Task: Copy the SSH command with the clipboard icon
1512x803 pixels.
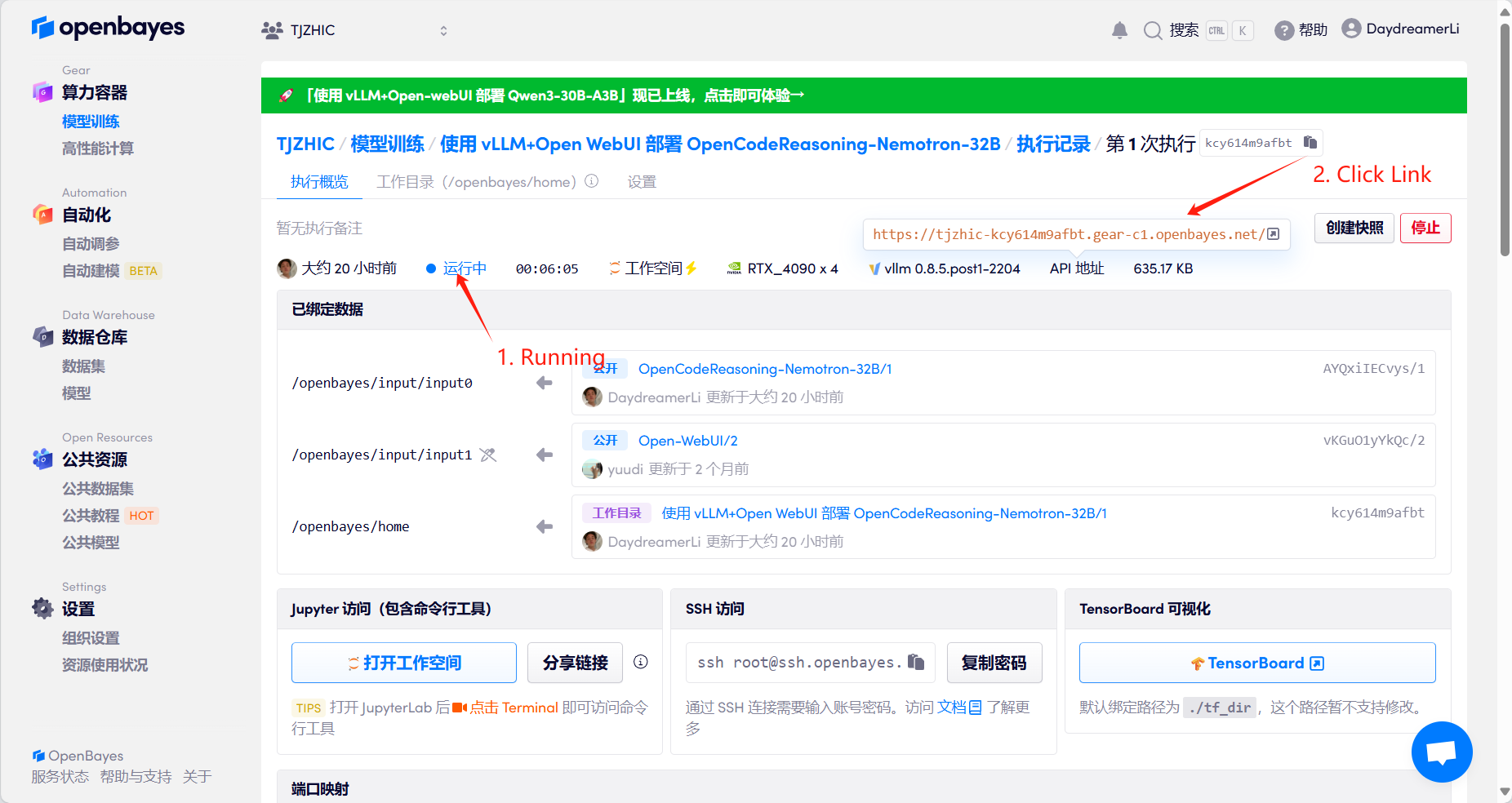Action: (916, 662)
